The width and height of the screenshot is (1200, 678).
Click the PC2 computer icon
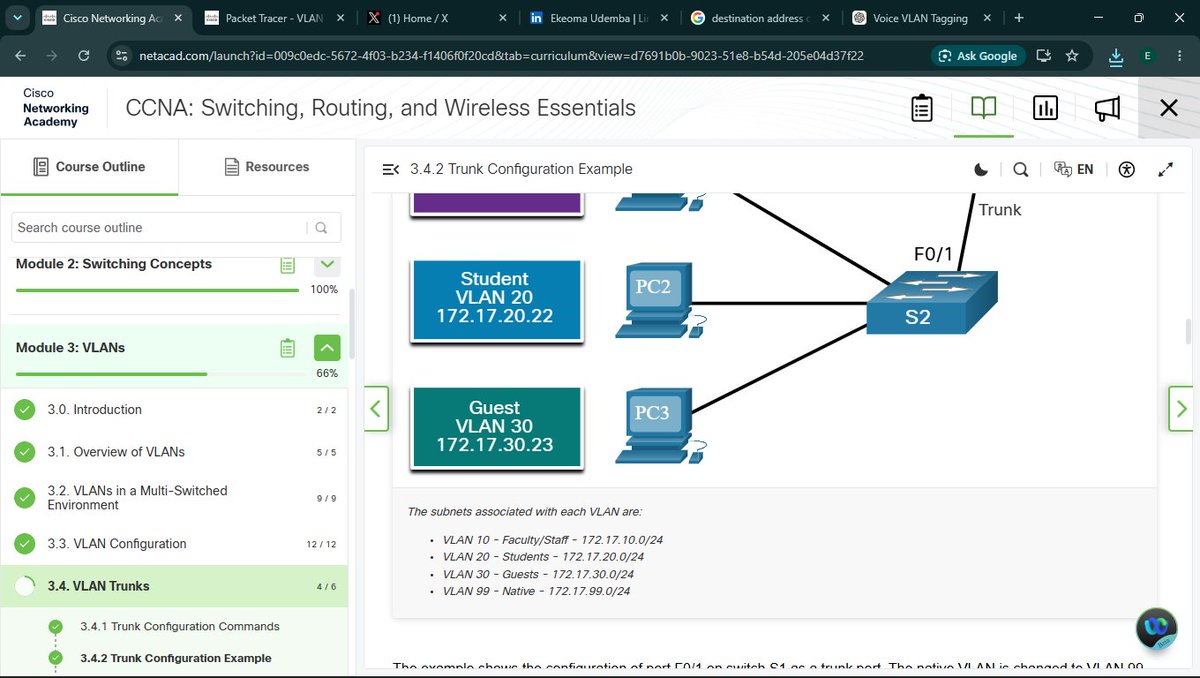[662, 301]
